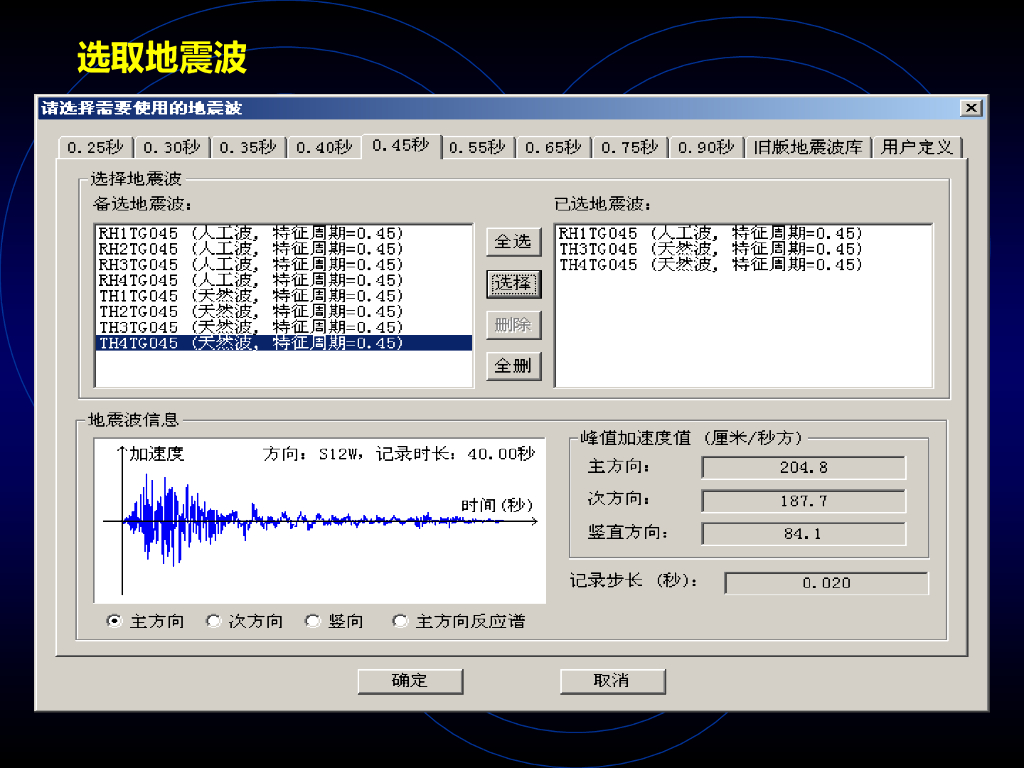This screenshot has height=768, width=1024.
Task: Close the earthquake wave dialog
Action: [970, 108]
